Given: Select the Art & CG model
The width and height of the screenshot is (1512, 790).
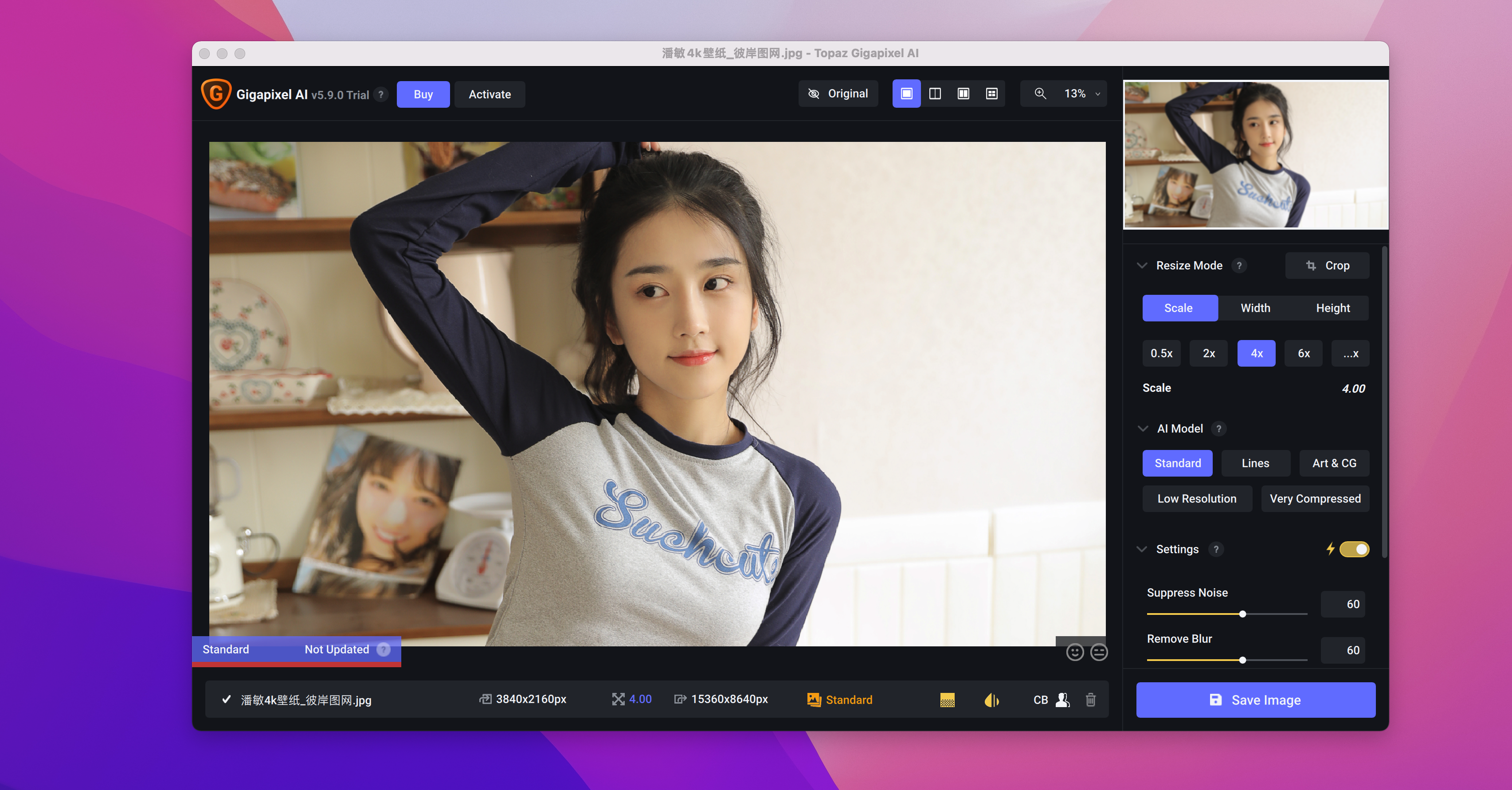Looking at the screenshot, I should point(1334,463).
